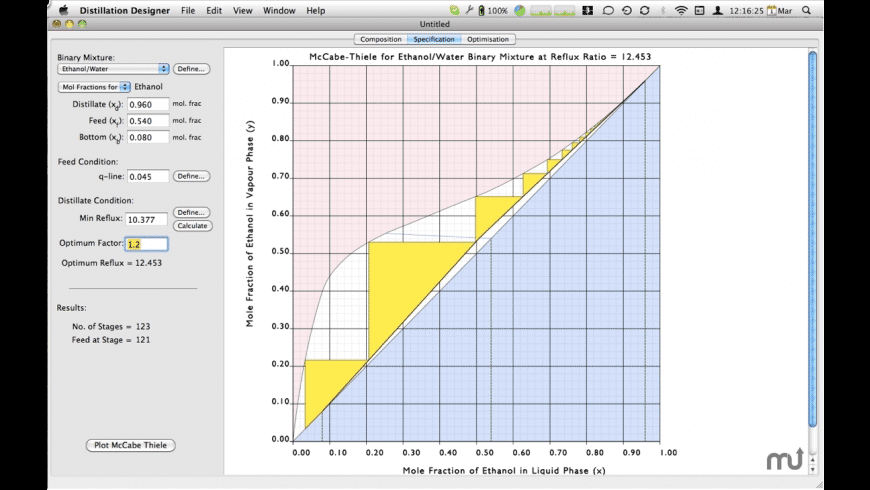The height and width of the screenshot is (490, 870).
Task: Open the Mol Fractions for dropdown
Action: click(x=94, y=87)
